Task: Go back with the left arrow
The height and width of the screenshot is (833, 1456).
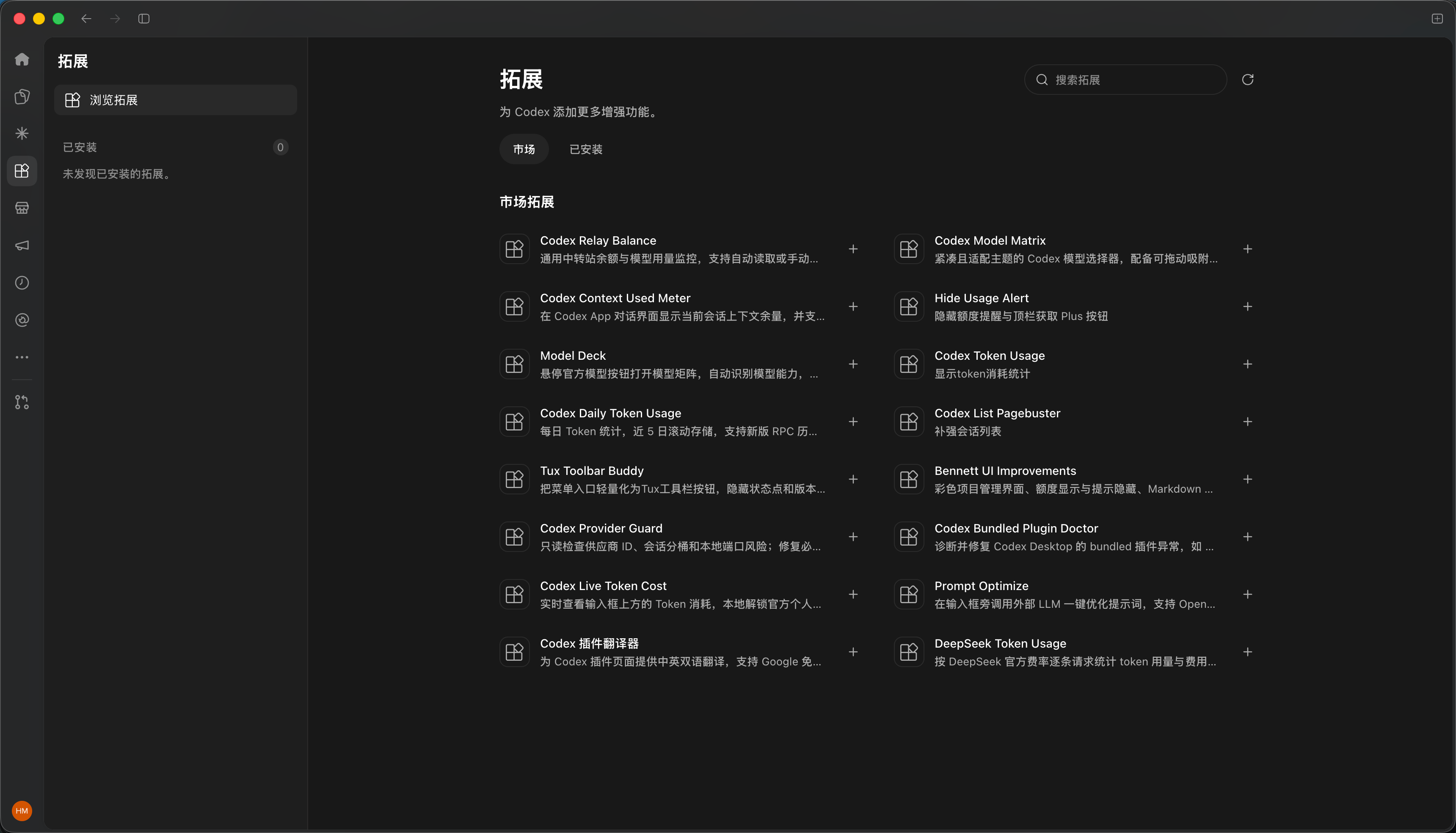Action: coord(86,19)
